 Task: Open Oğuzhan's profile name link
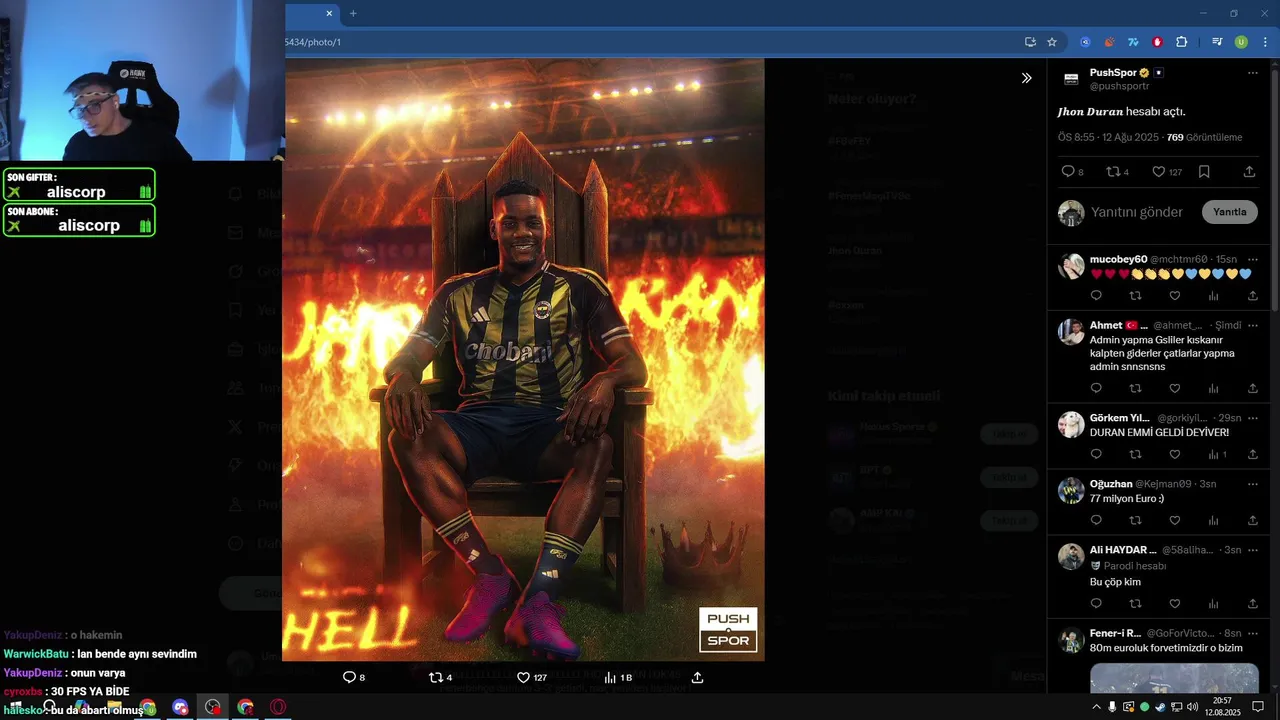pos(1110,484)
